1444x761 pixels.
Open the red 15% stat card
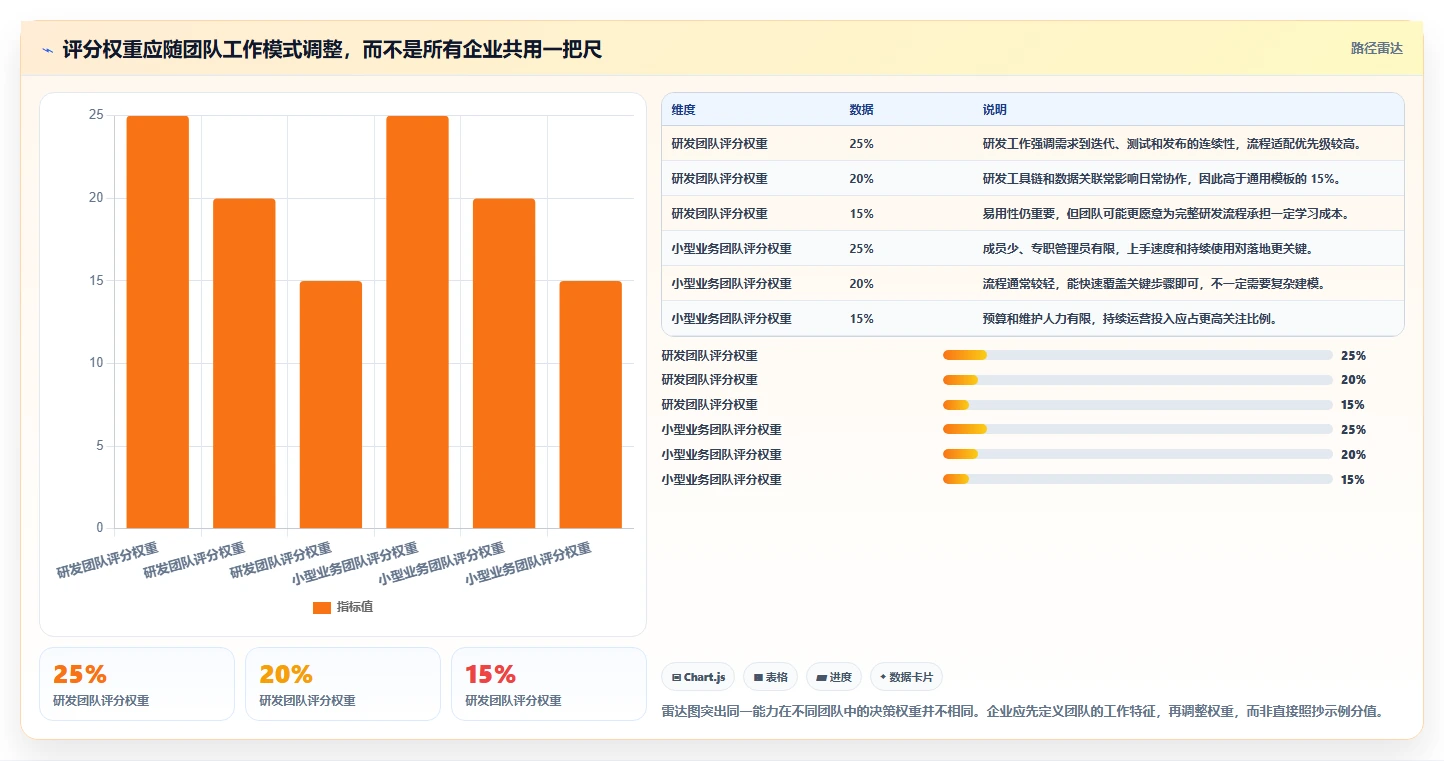pyautogui.click(x=549, y=684)
